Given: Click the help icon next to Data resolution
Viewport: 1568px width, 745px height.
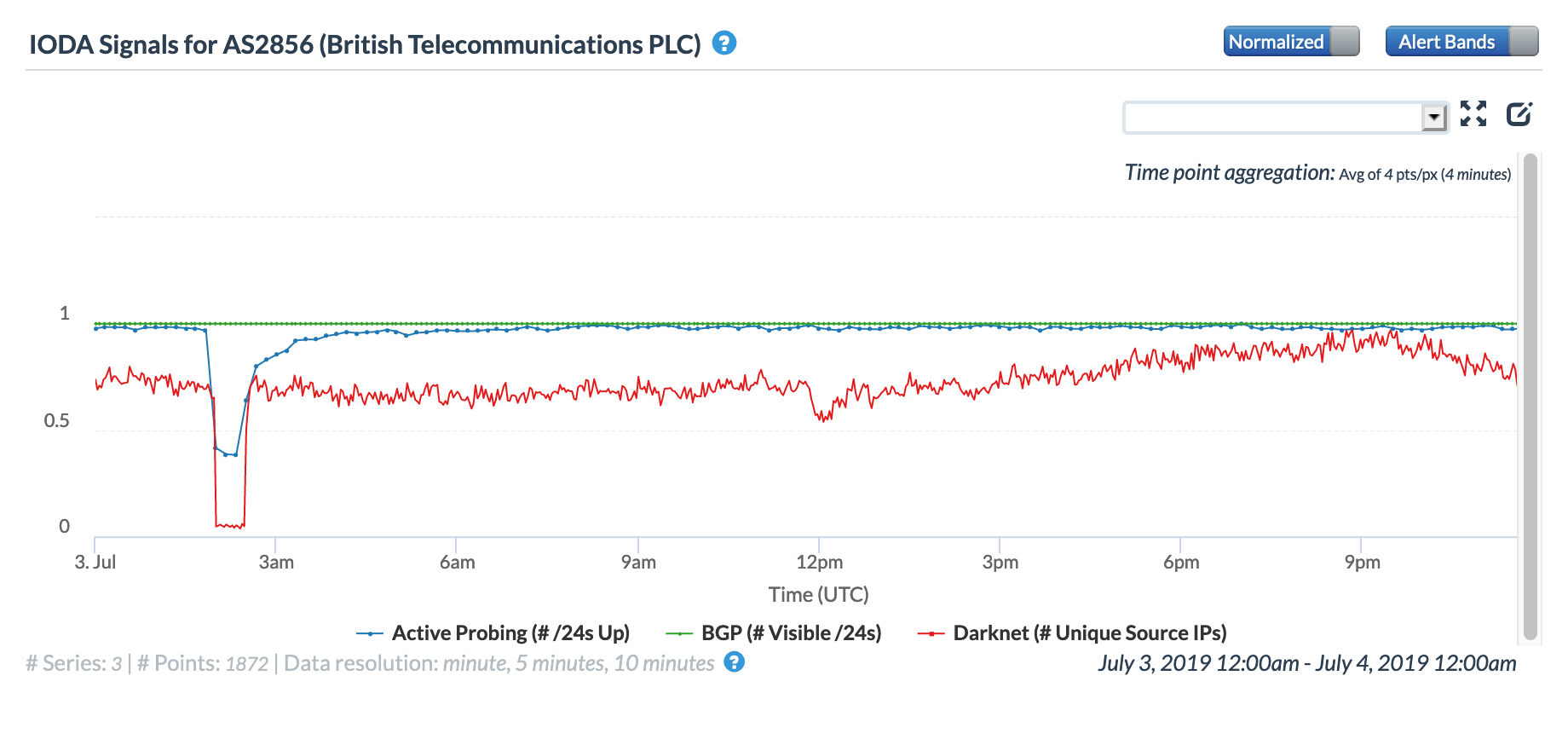Looking at the screenshot, I should click(734, 662).
